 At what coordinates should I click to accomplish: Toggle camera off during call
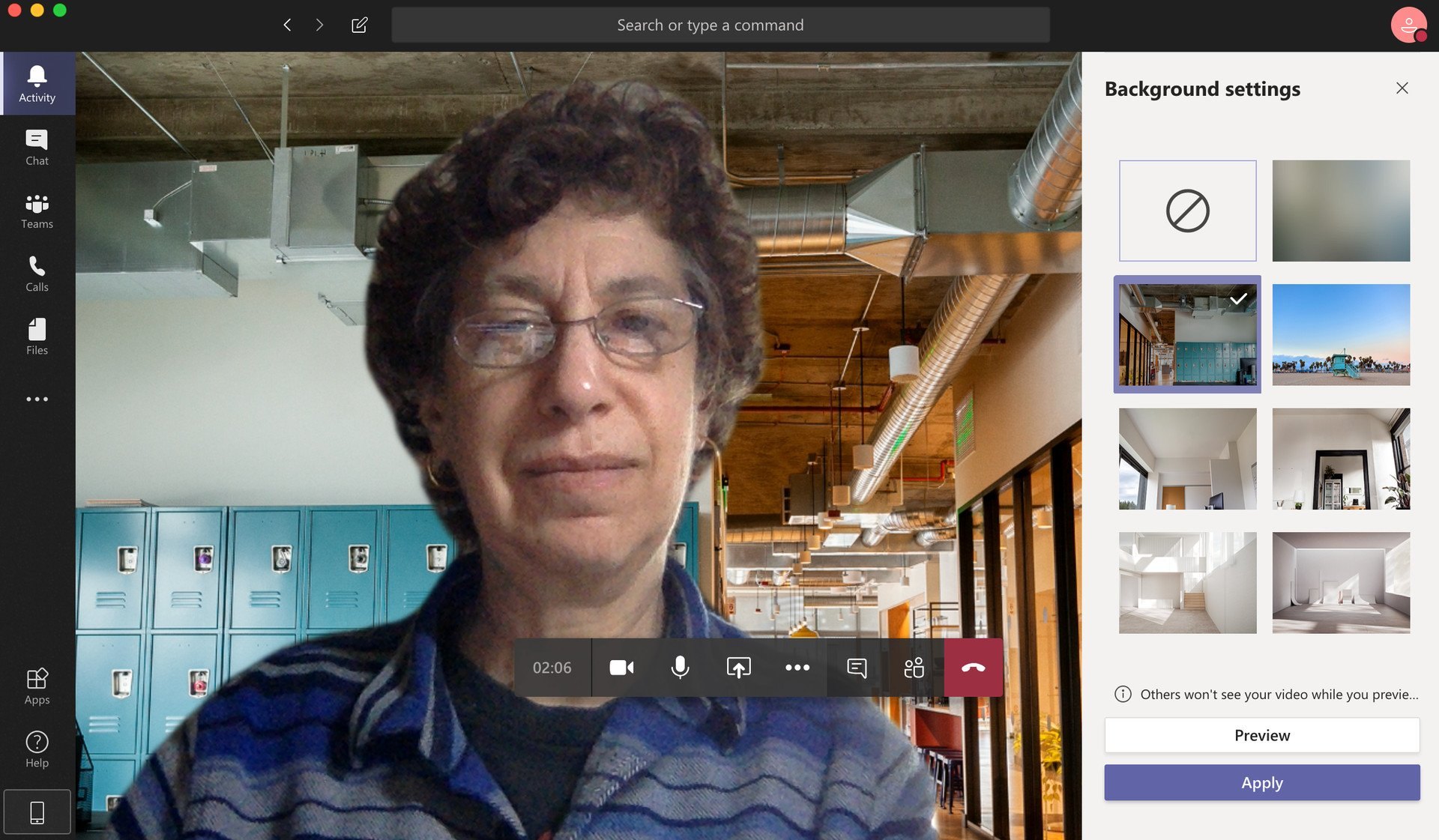click(620, 667)
